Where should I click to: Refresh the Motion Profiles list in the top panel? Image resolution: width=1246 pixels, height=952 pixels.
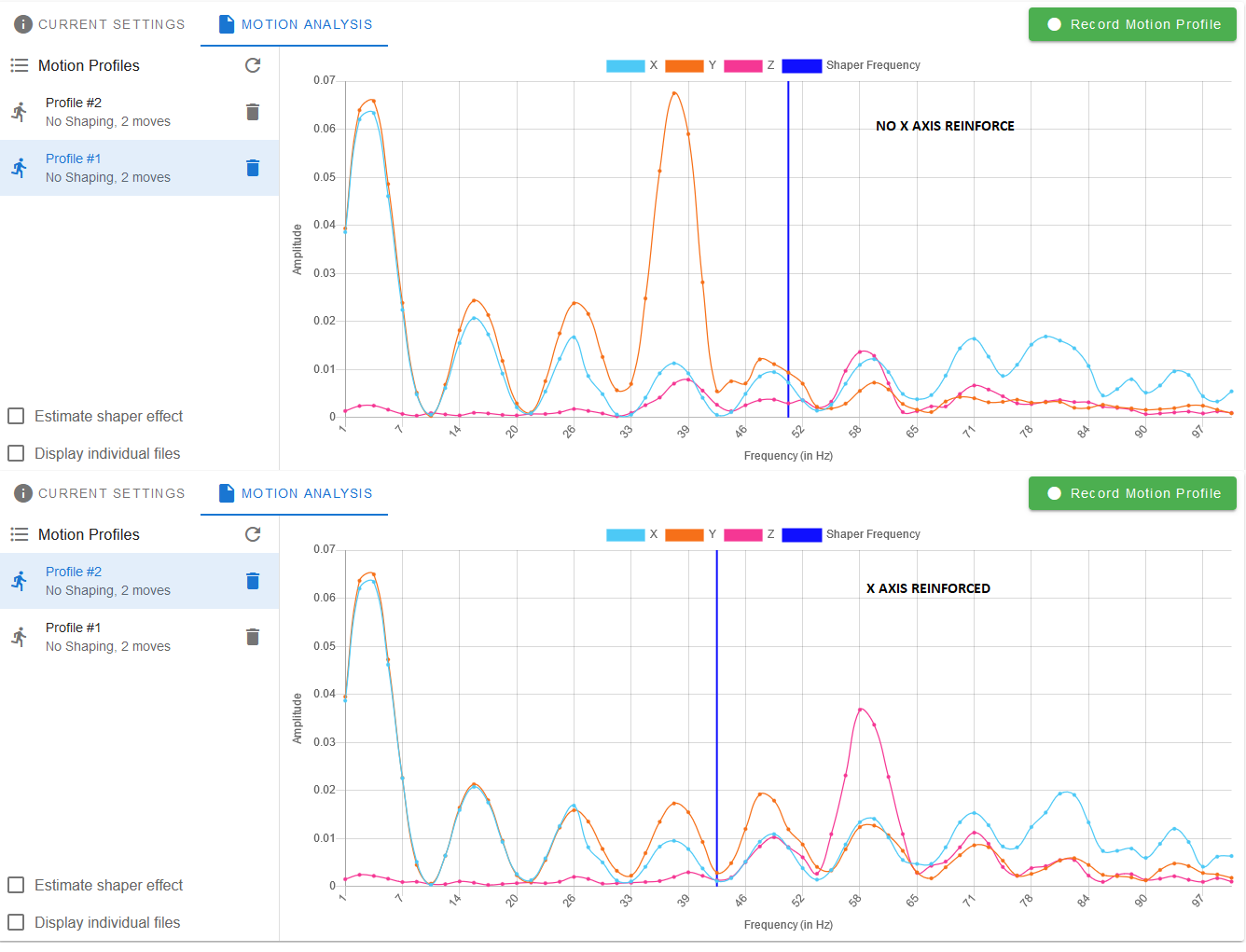(253, 65)
